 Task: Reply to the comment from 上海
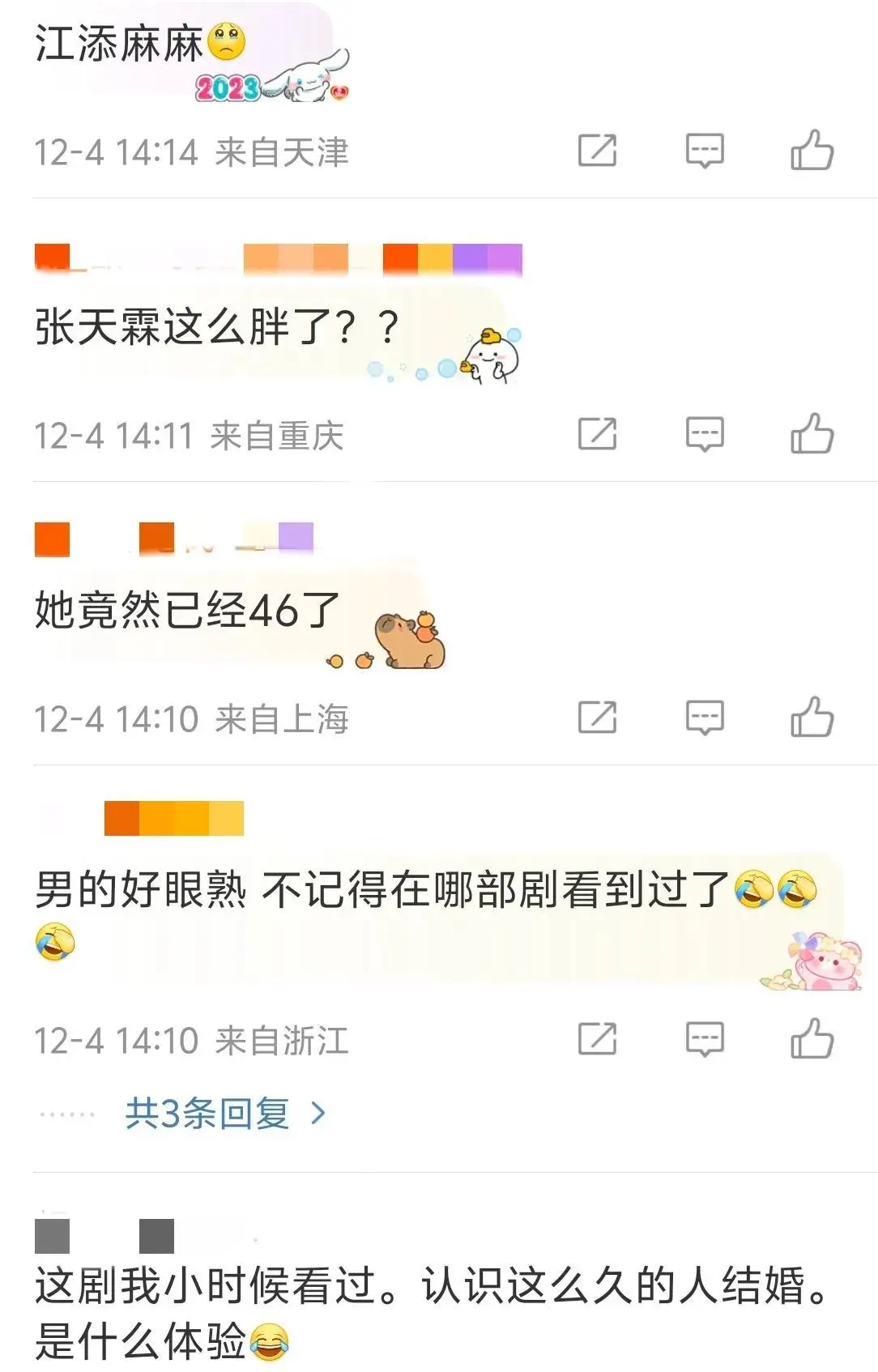pyautogui.click(x=705, y=718)
